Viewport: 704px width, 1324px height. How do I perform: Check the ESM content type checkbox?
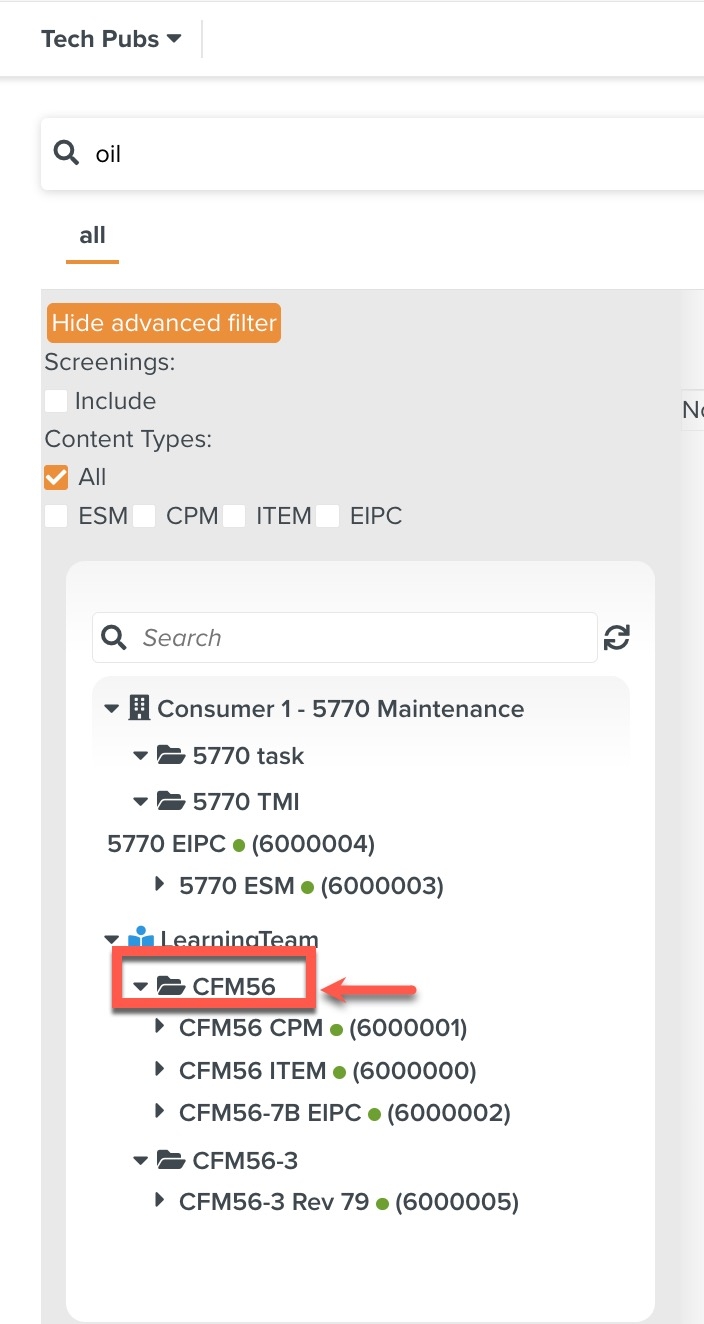pyautogui.click(x=56, y=516)
